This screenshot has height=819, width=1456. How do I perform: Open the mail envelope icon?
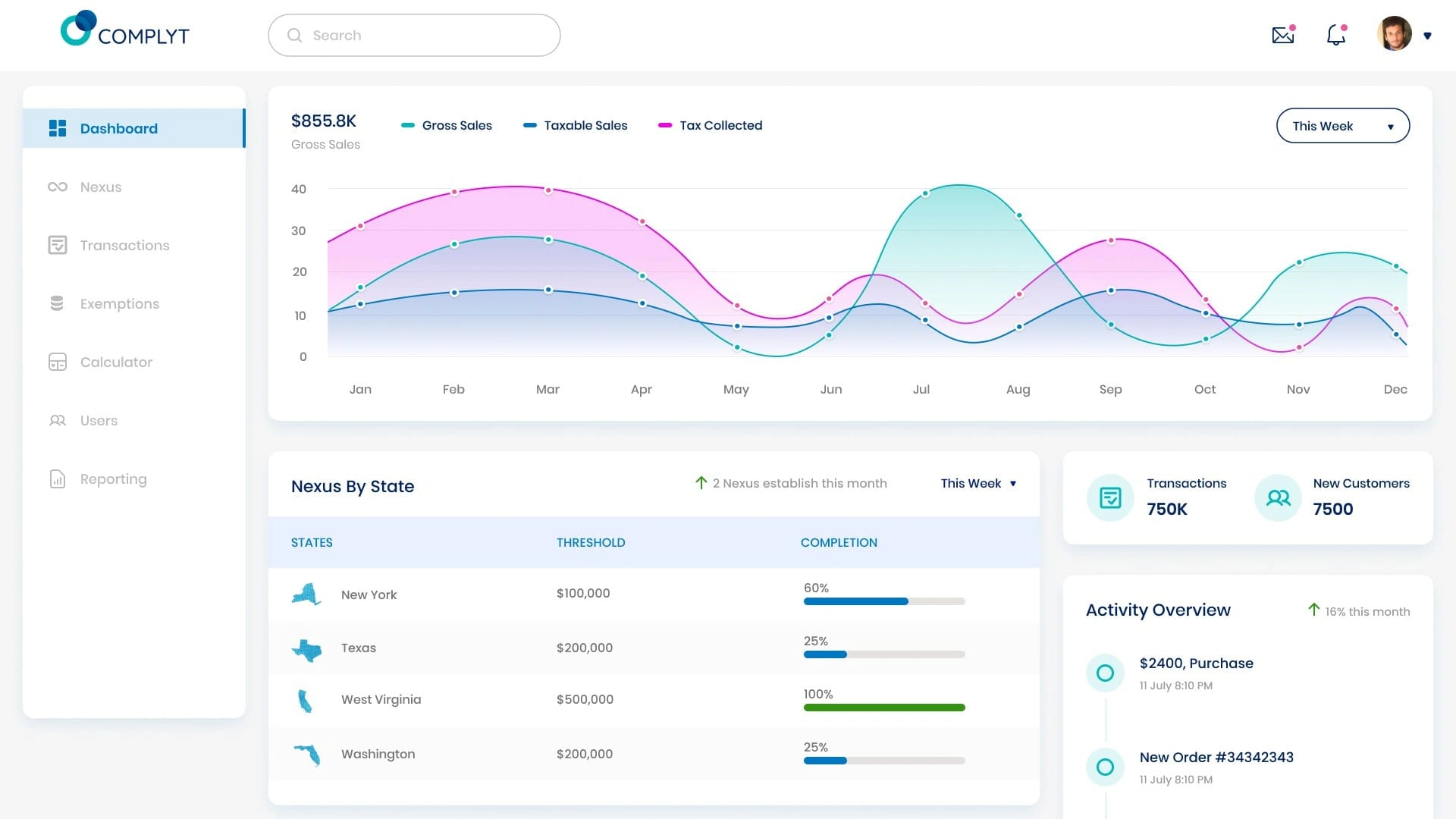click(x=1282, y=35)
